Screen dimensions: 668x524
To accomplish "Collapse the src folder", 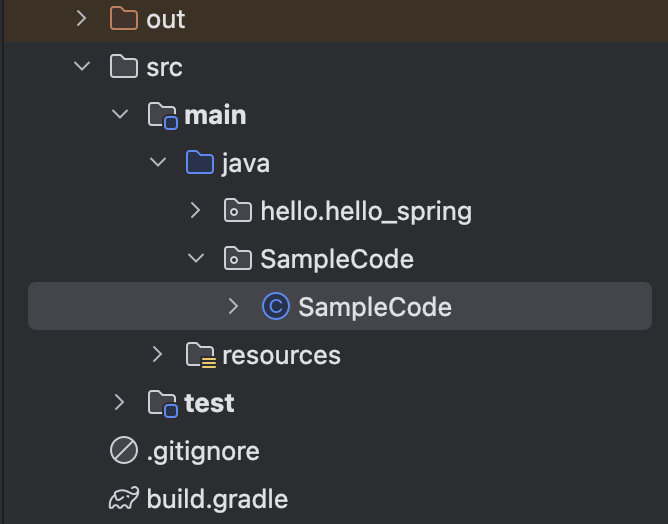I will coord(82,67).
